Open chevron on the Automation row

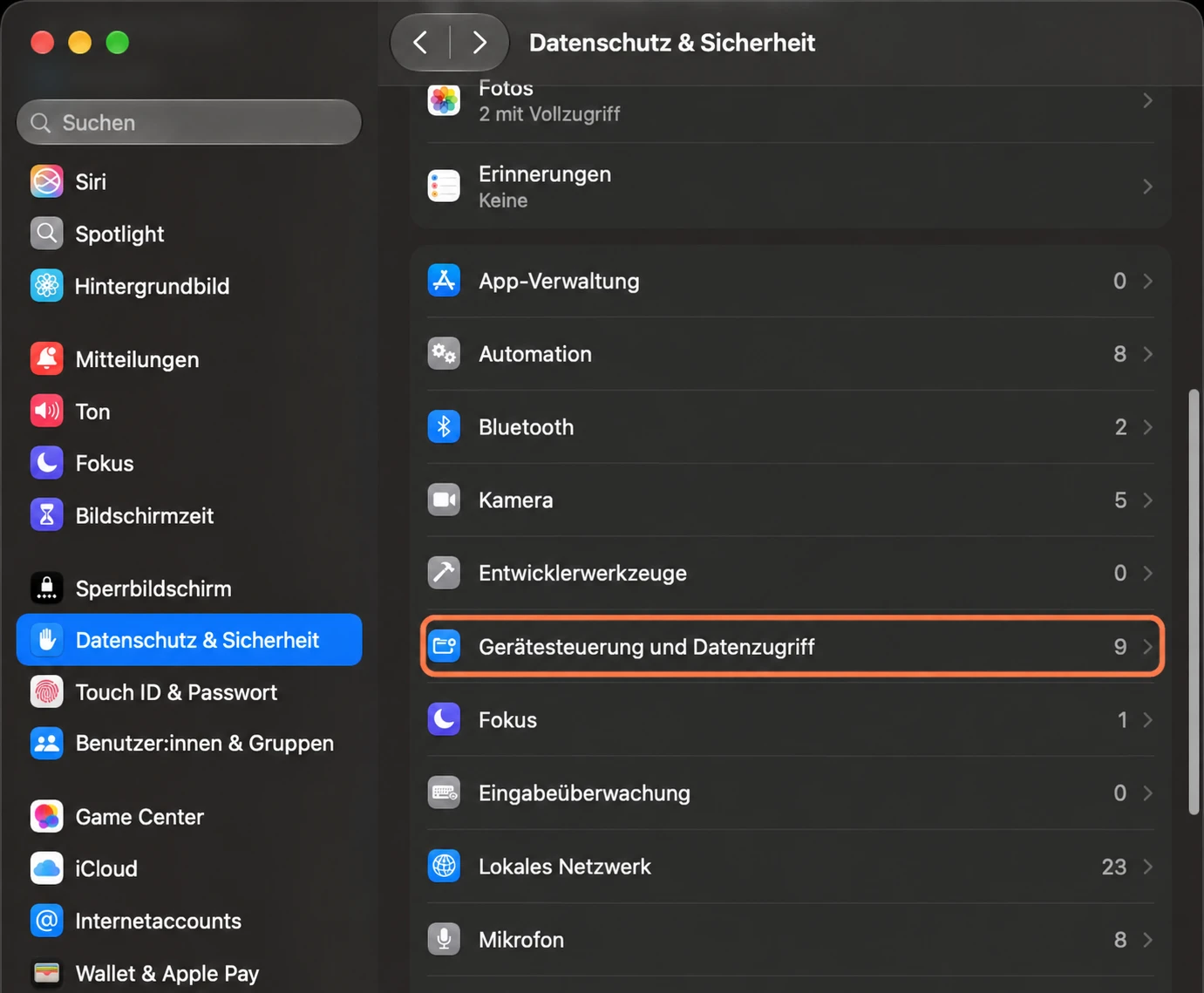tap(1147, 354)
